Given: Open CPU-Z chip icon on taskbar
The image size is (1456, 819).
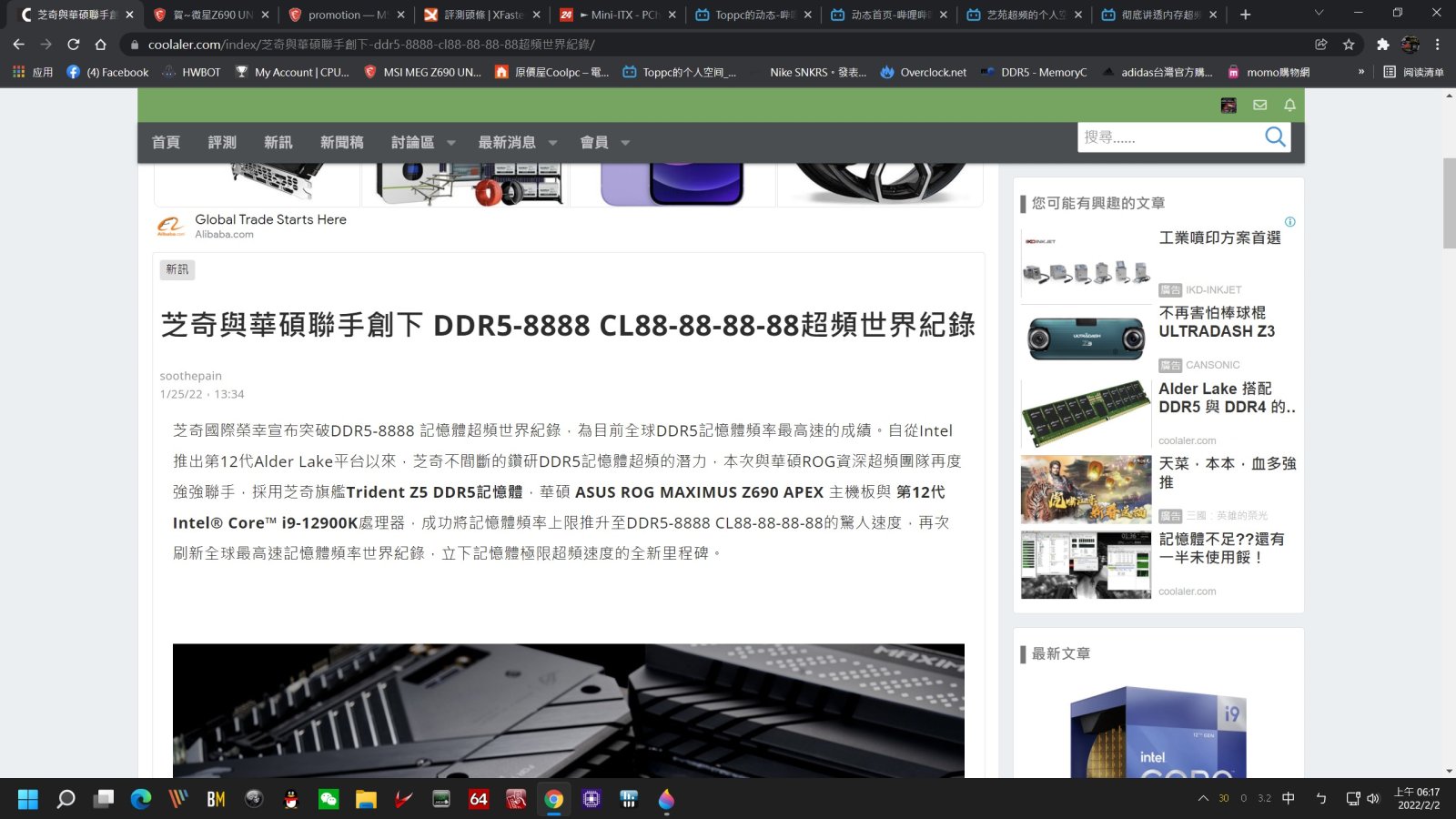Looking at the screenshot, I should click(591, 799).
